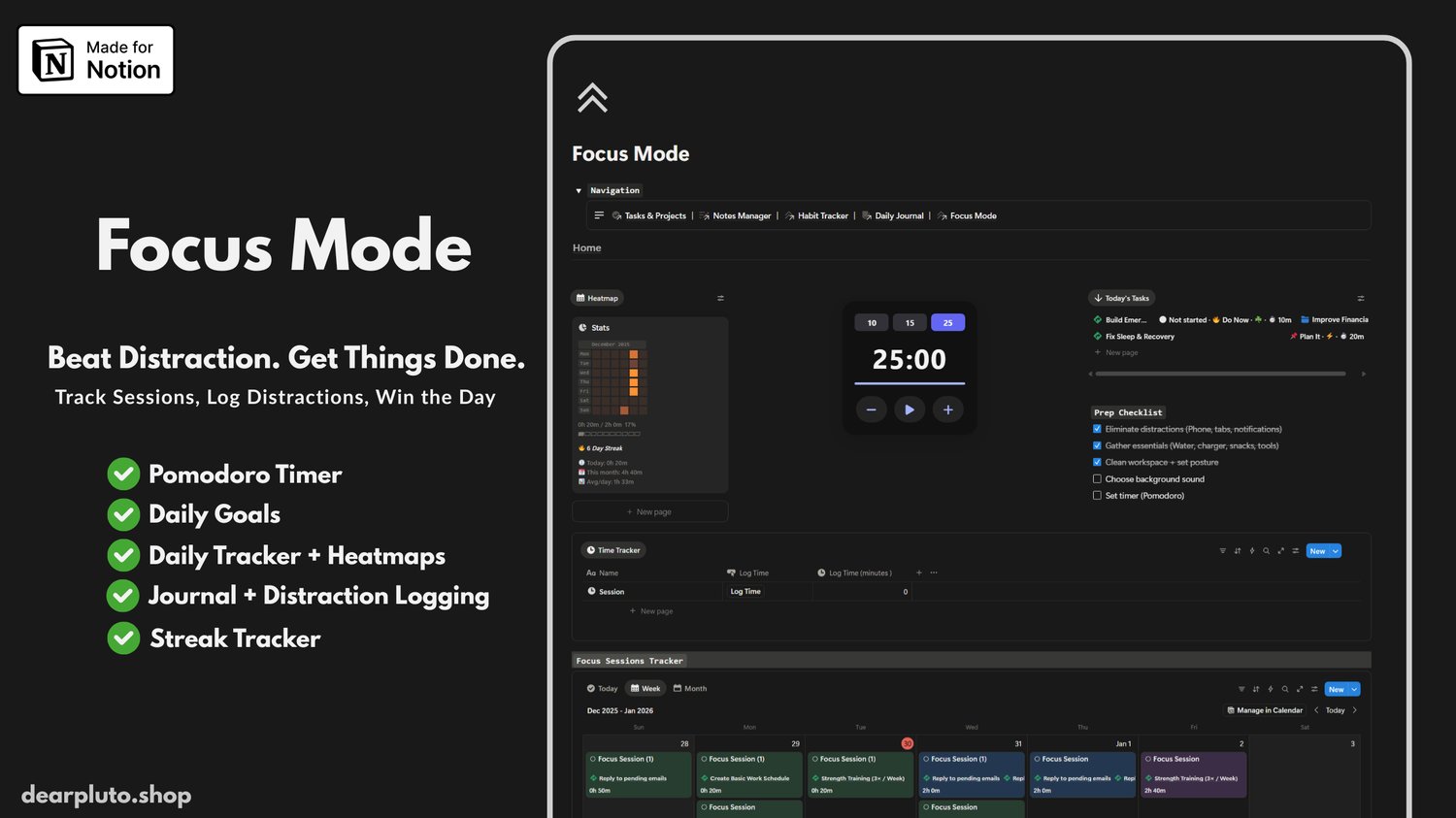Select the Today's Tasks view tab
Screen dimensions: 1456x818
(1121, 298)
